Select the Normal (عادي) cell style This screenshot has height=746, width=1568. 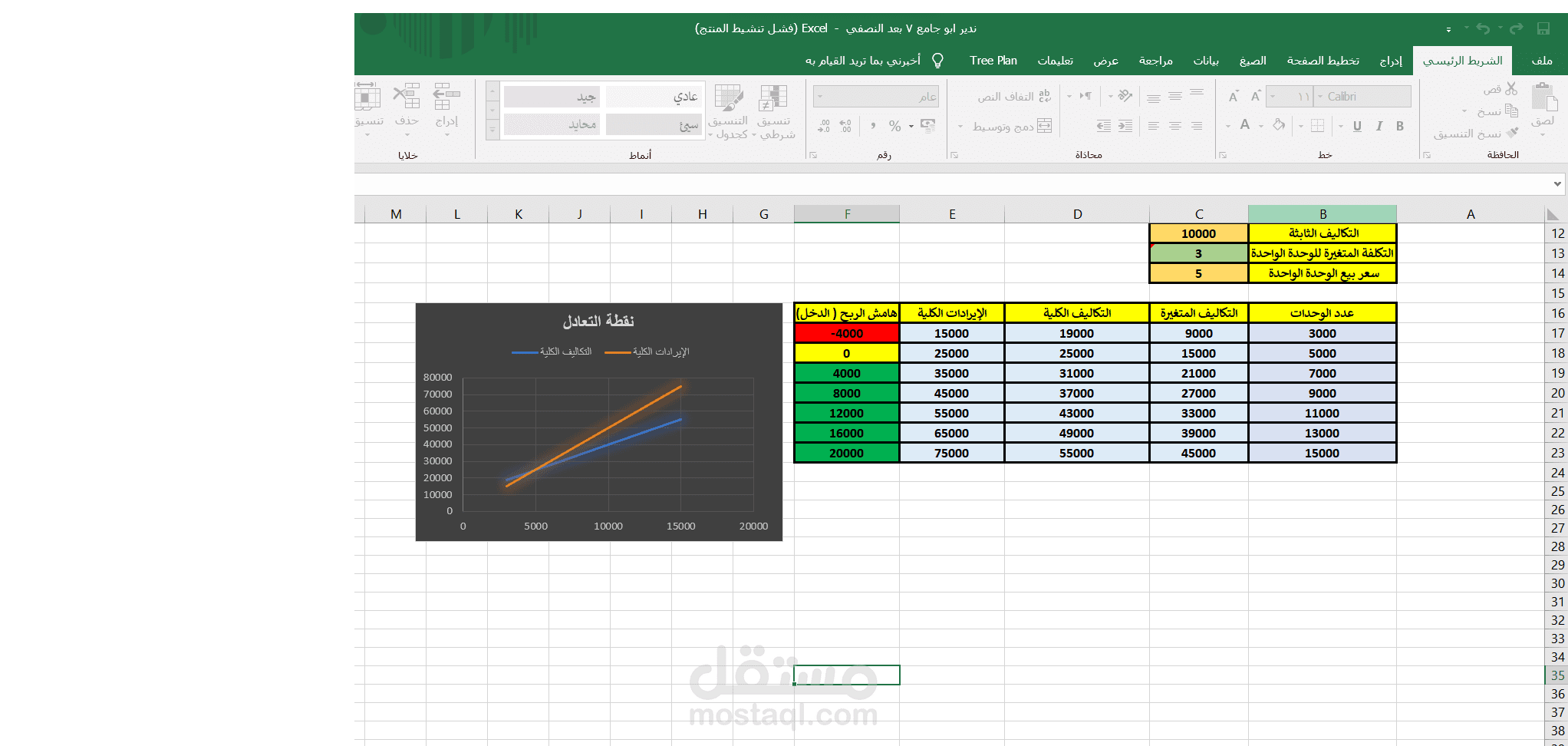[x=653, y=97]
